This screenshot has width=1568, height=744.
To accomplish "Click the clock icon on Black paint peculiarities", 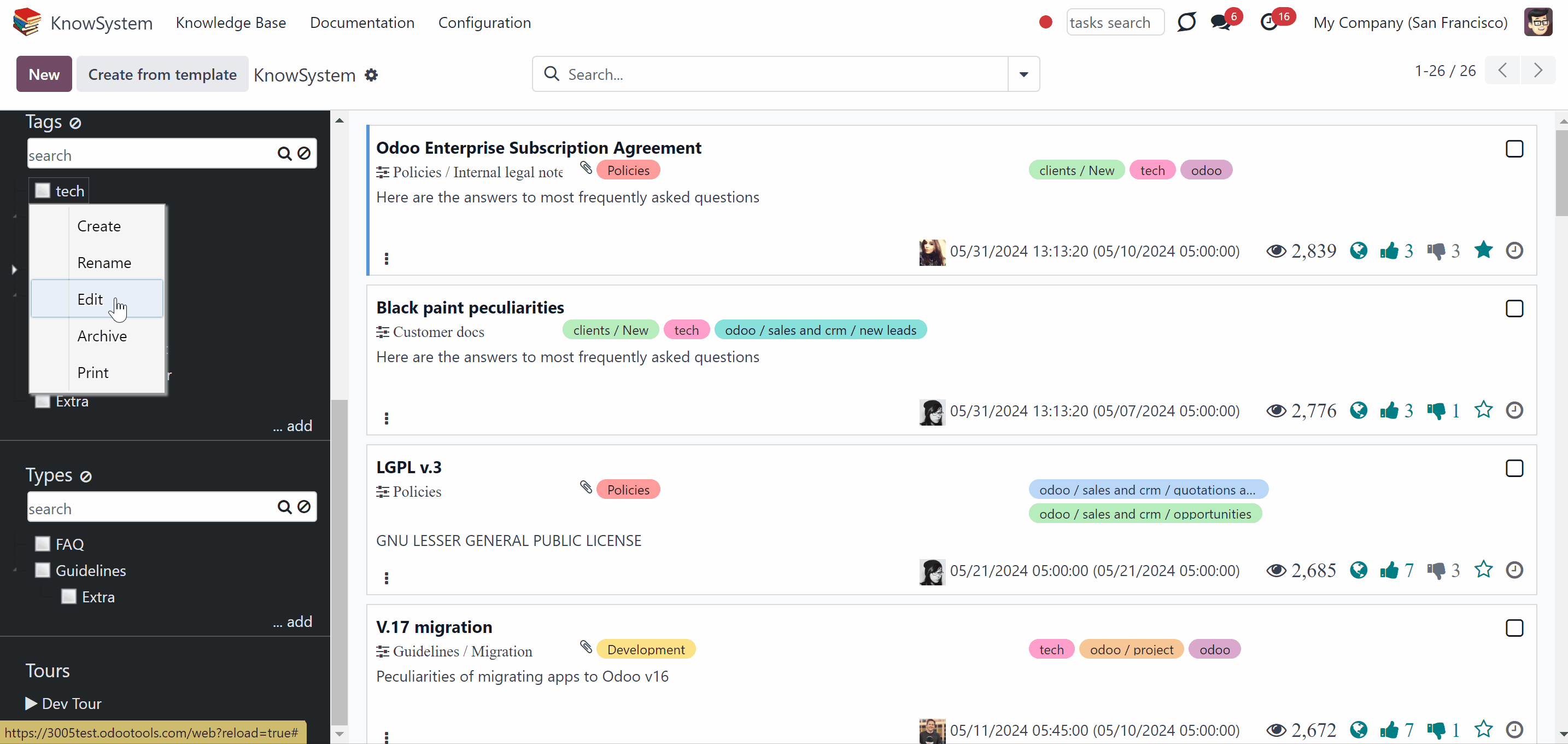I will pyautogui.click(x=1514, y=411).
